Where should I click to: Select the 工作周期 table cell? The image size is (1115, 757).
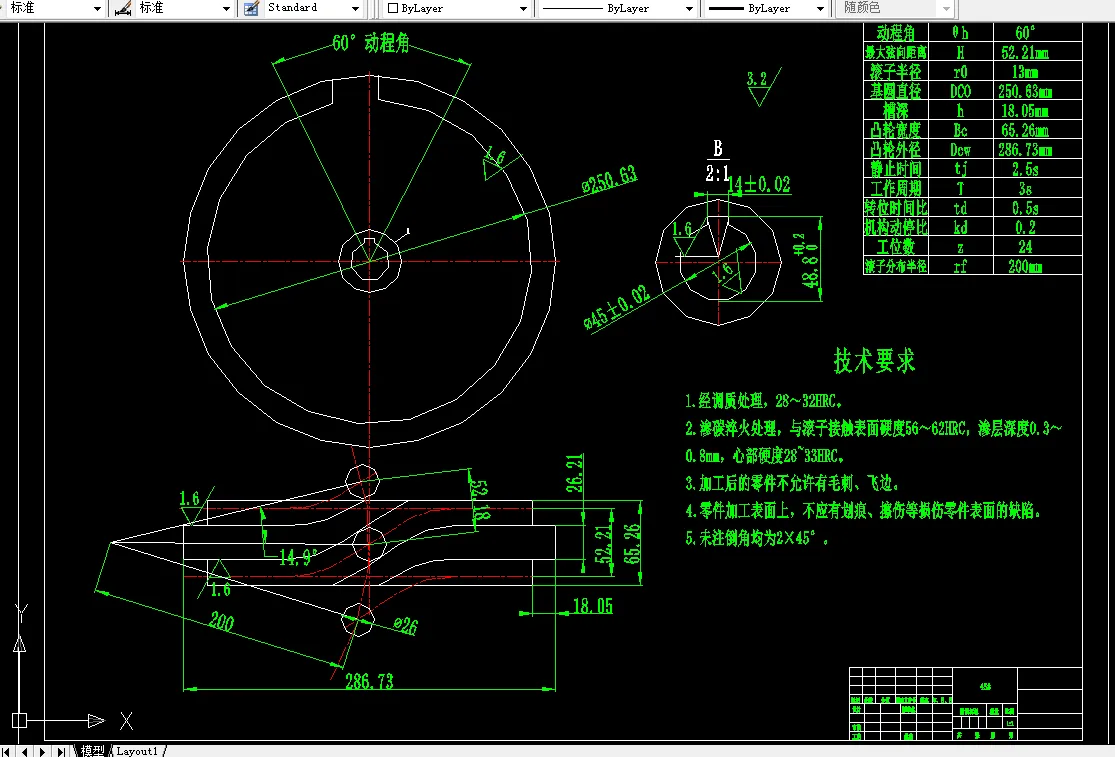point(896,188)
